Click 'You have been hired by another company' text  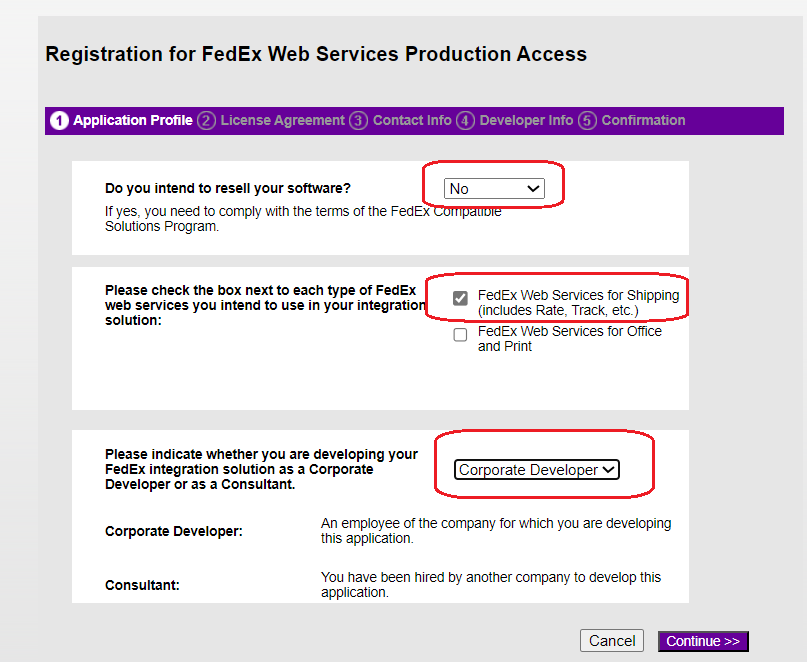491,585
